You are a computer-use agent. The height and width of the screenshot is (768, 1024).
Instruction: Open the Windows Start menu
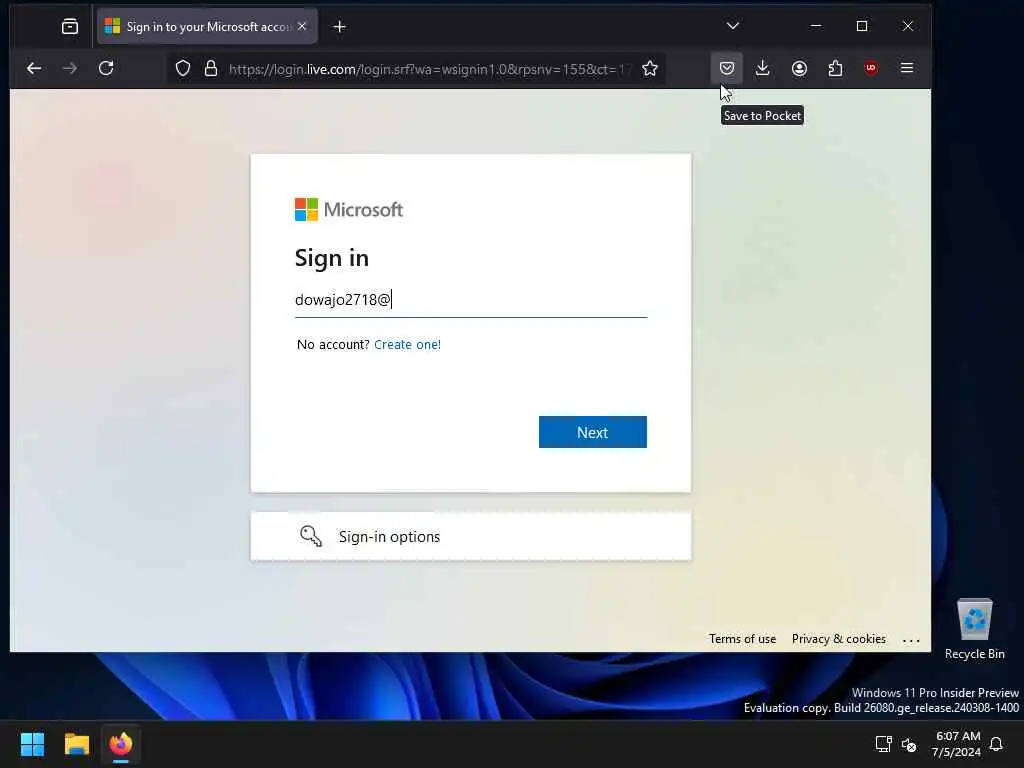(x=32, y=744)
